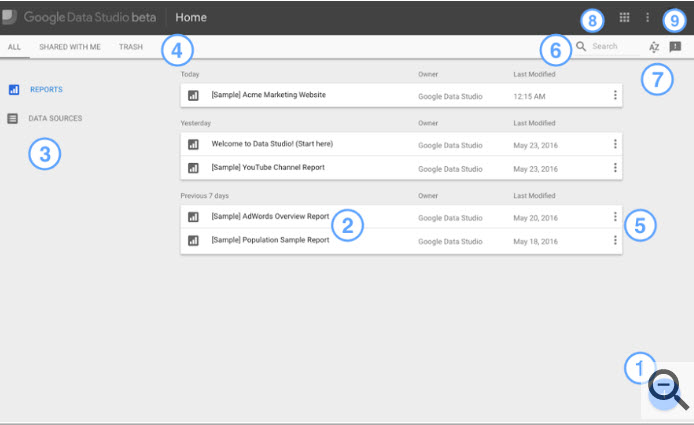Click Google Data Studio owner of Population report
Image resolution: width=694 pixels, height=425 pixels.
(x=450, y=241)
